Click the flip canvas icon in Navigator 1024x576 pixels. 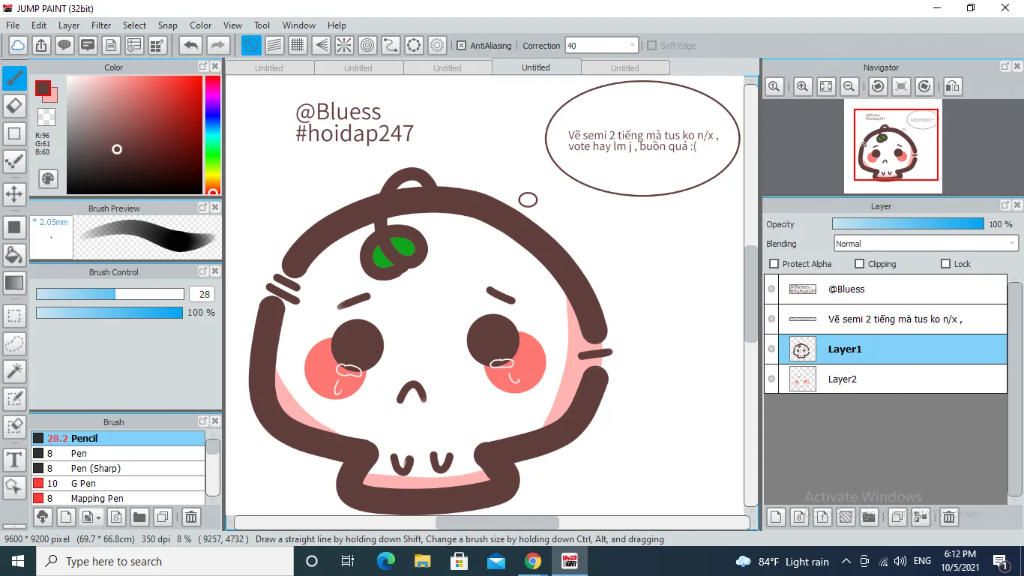click(953, 86)
